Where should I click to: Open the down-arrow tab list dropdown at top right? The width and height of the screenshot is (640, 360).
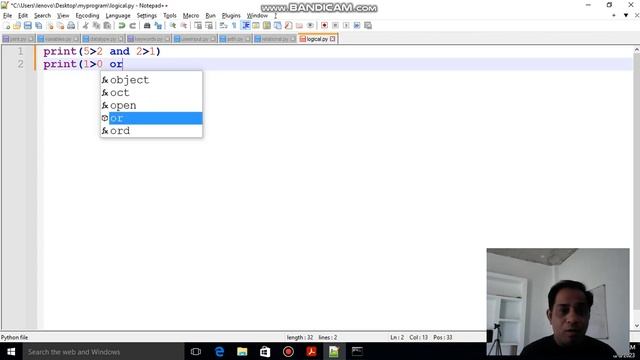point(626,16)
